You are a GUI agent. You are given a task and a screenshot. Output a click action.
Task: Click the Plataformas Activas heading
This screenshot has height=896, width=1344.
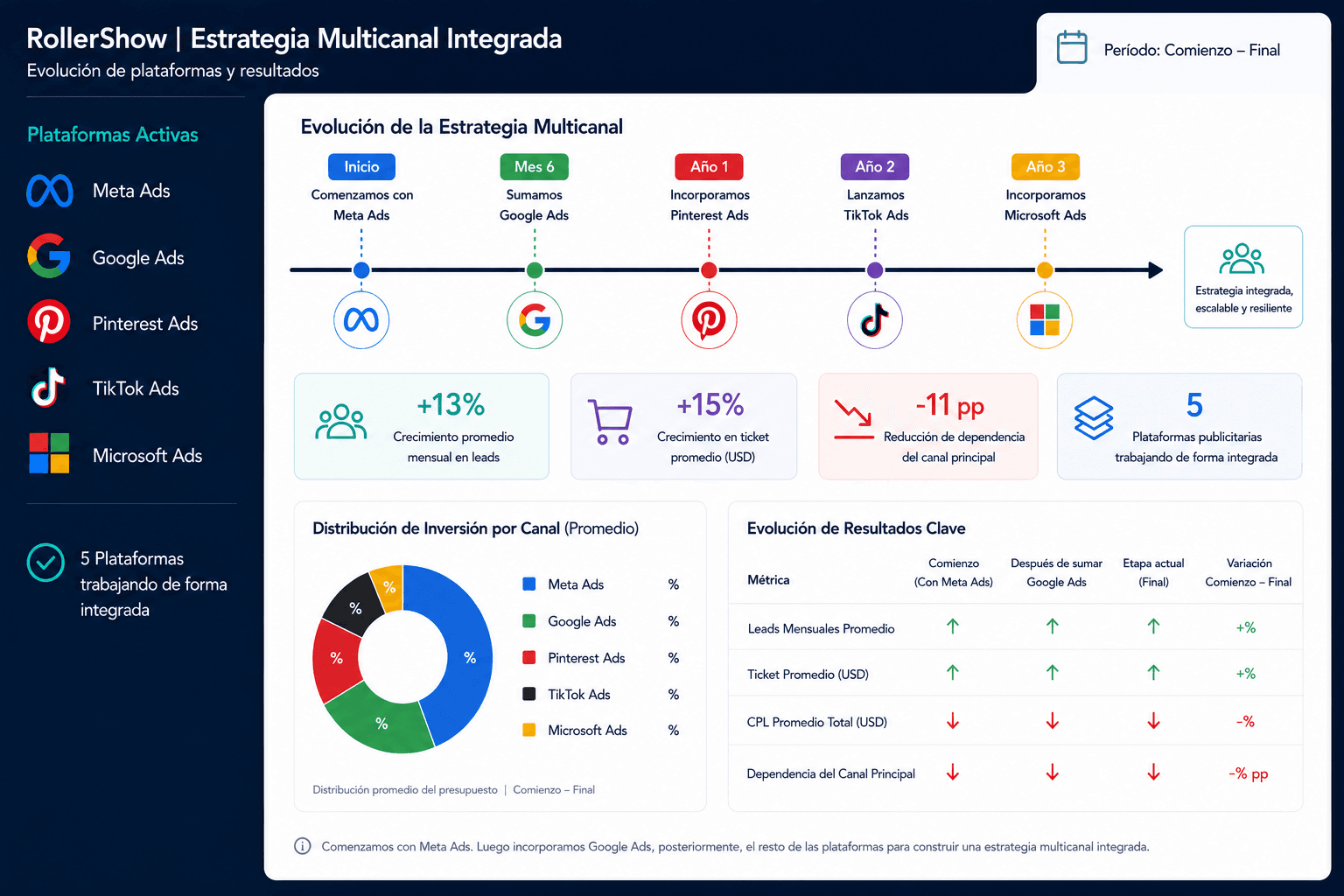pos(113,135)
